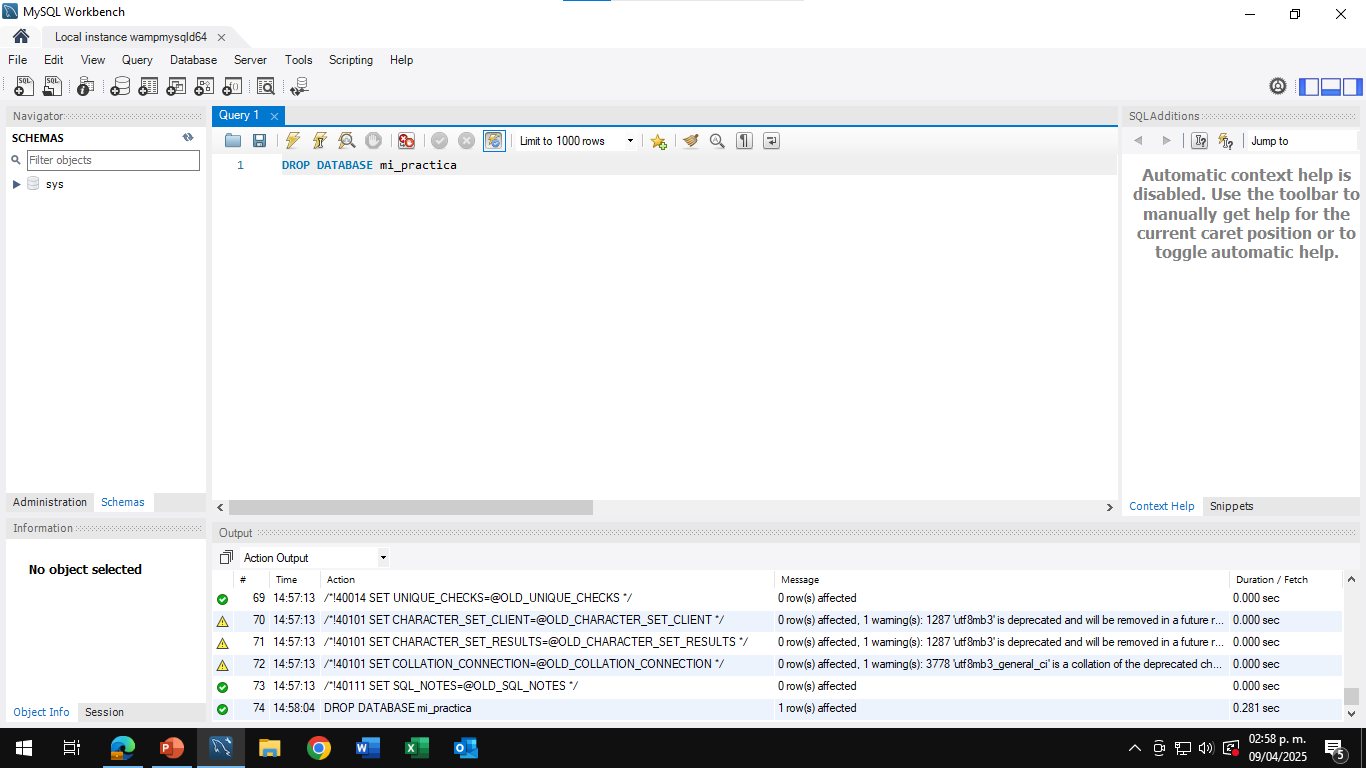
Task: Toggle automatic context help icon
Action: 1226,141
